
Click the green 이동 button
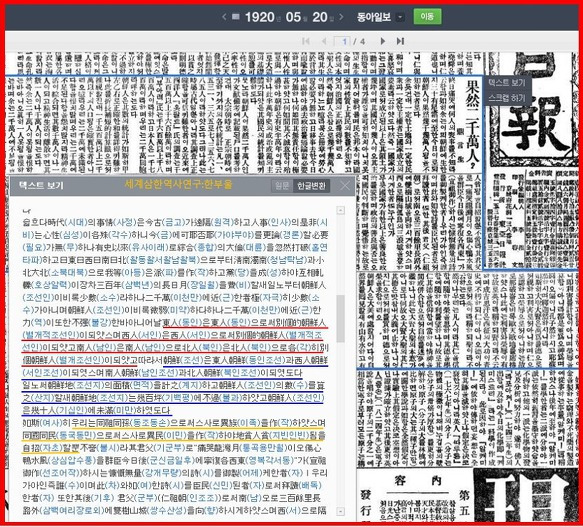428,17
